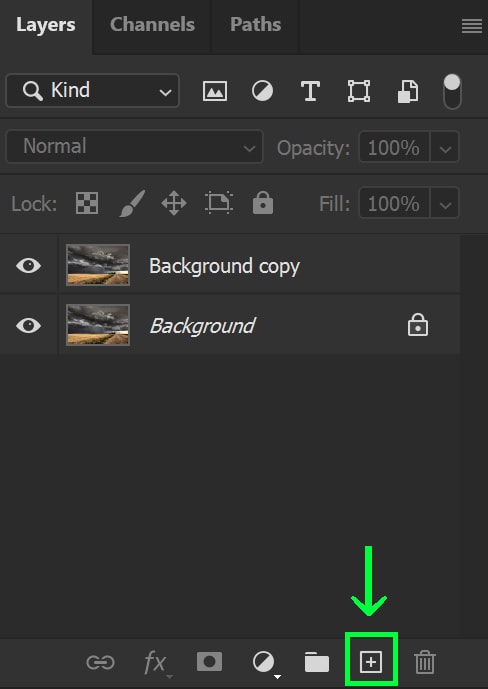Viewport: 488px width, 689px height.
Task: Filter for shape layers icon
Action: pos(358,91)
